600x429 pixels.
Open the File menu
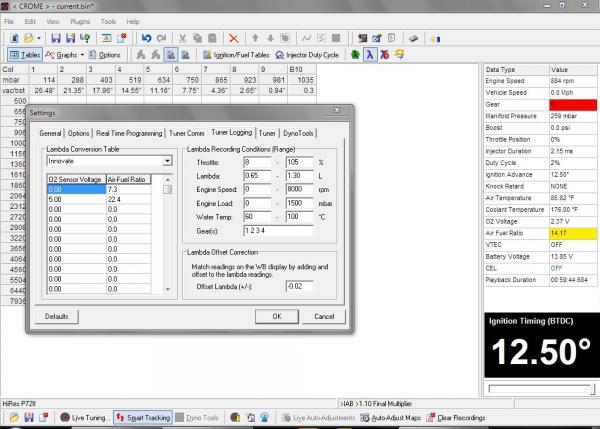9,22
